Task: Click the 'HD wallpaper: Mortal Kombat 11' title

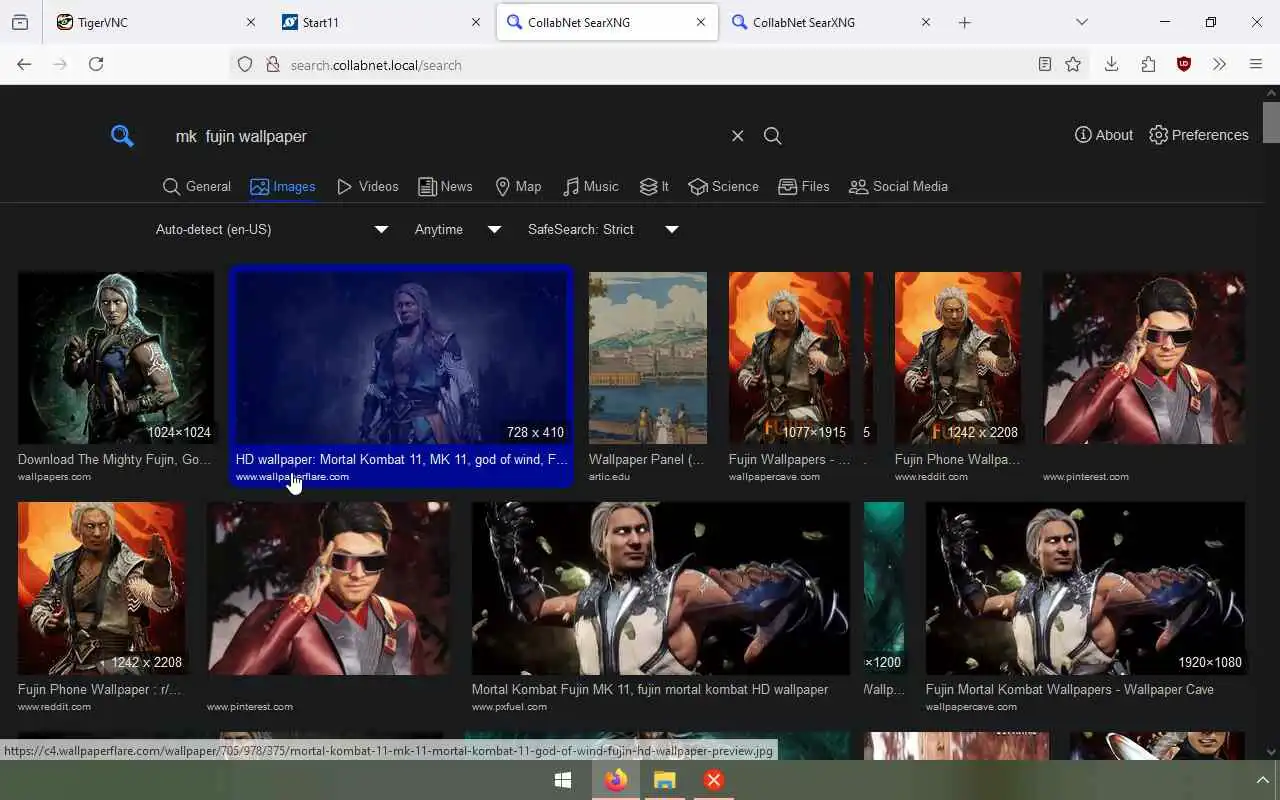Action: [402, 459]
